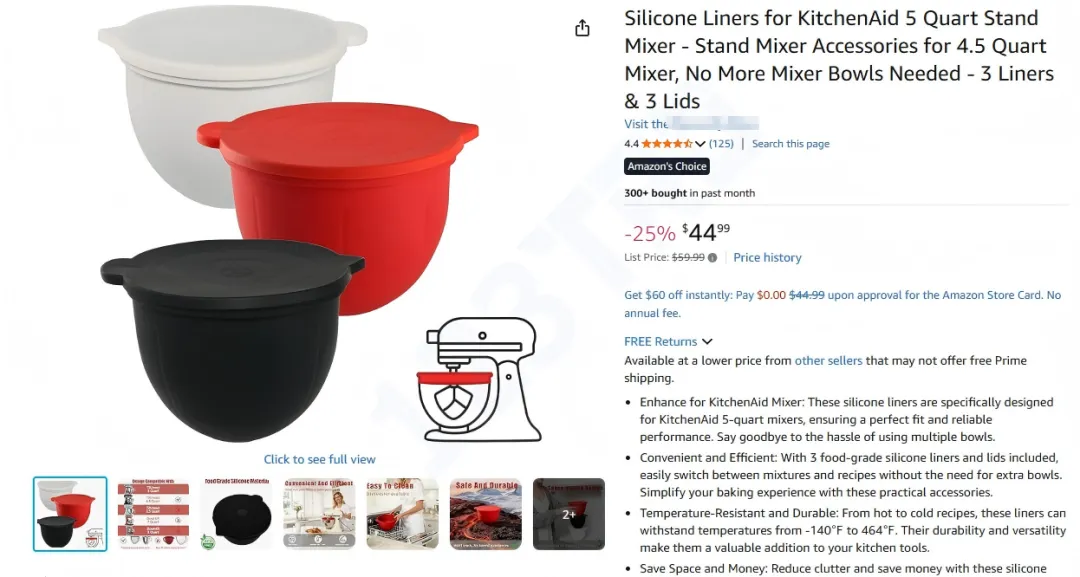Select the first thumbnail with three bowls

pyautogui.click(x=70, y=514)
